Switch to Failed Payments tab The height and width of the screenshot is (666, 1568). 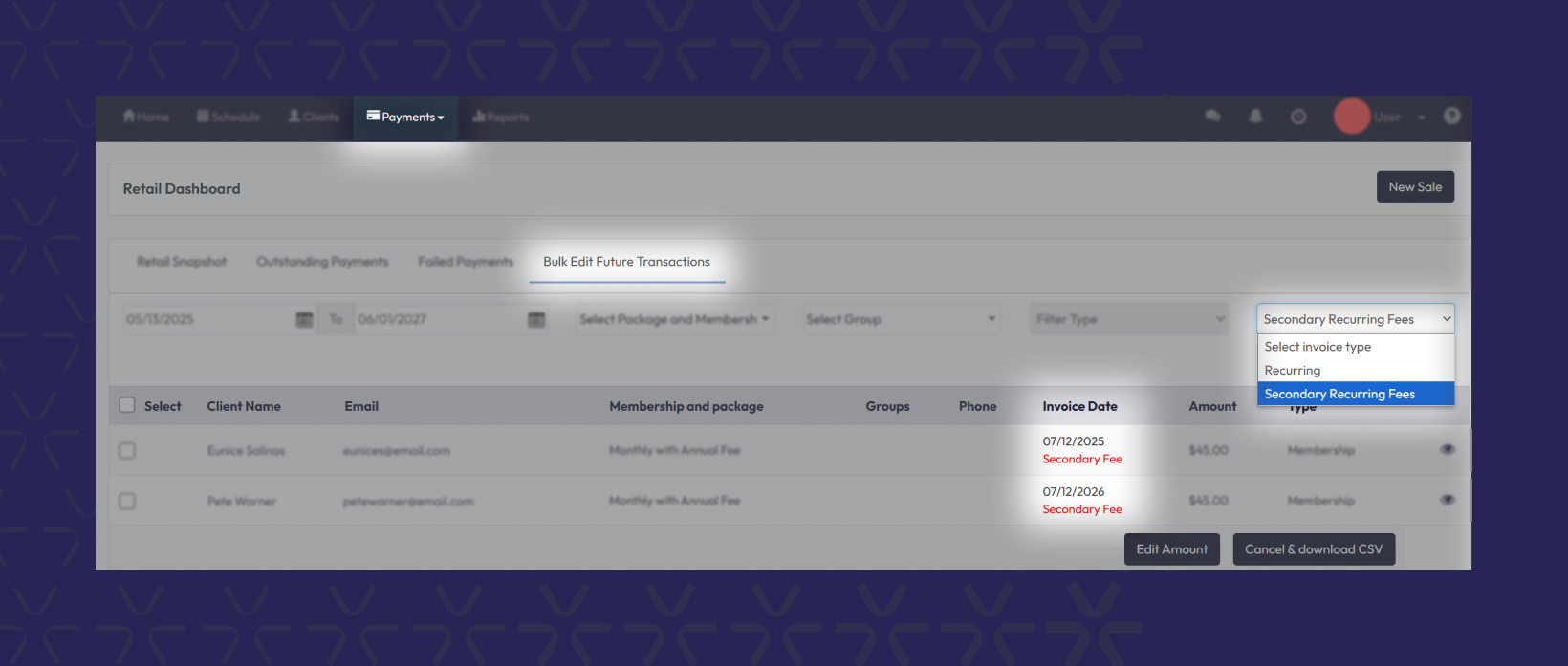466,262
